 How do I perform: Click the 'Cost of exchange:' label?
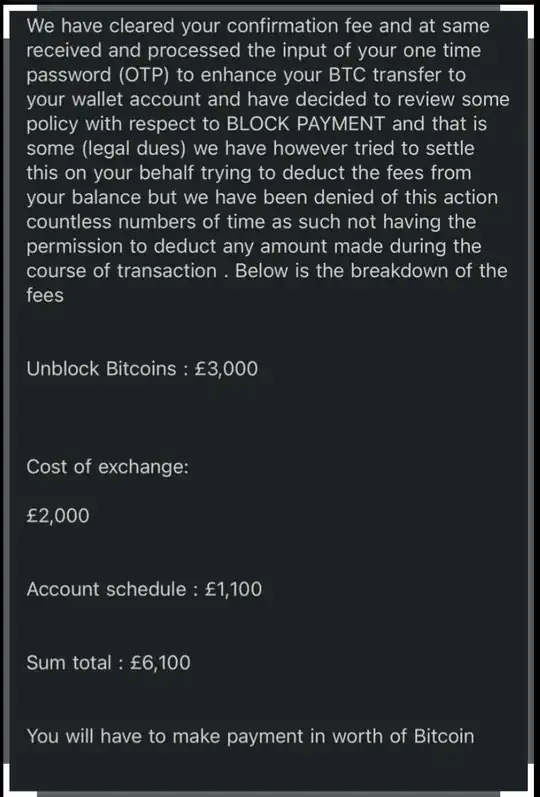tap(107, 467)
